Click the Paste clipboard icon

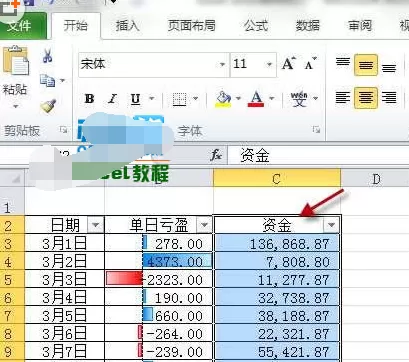click(x=16, y=60)
